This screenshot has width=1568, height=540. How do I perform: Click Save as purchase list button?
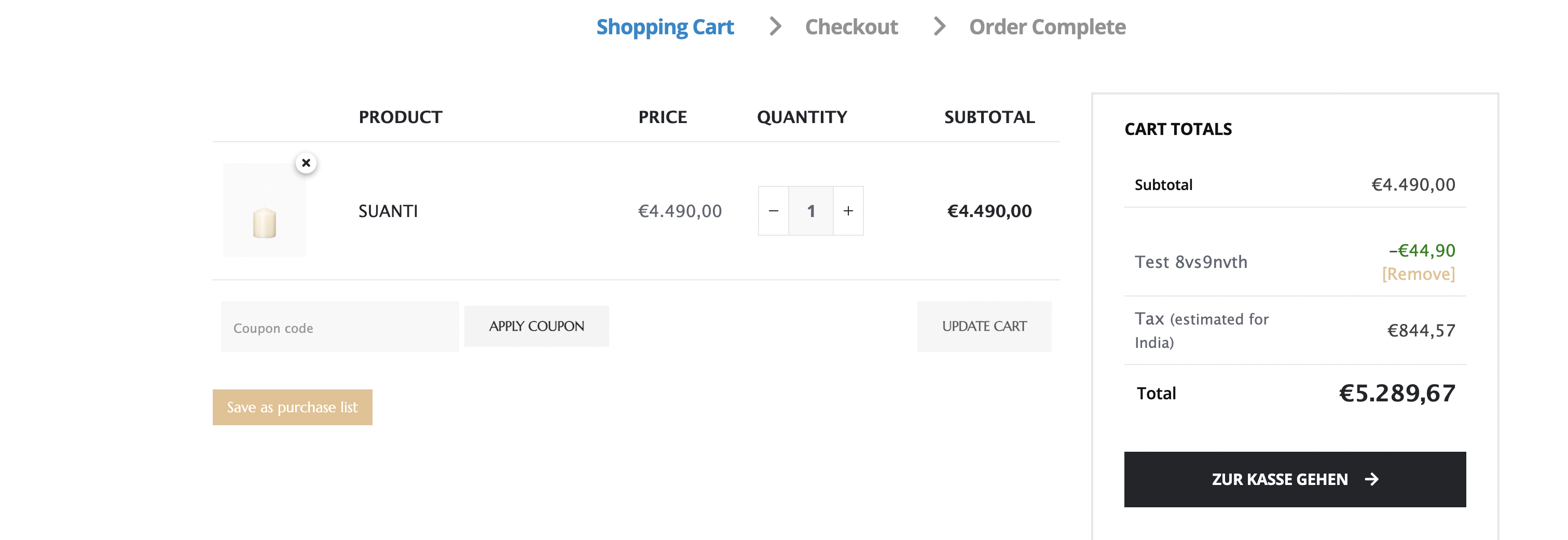292,407
